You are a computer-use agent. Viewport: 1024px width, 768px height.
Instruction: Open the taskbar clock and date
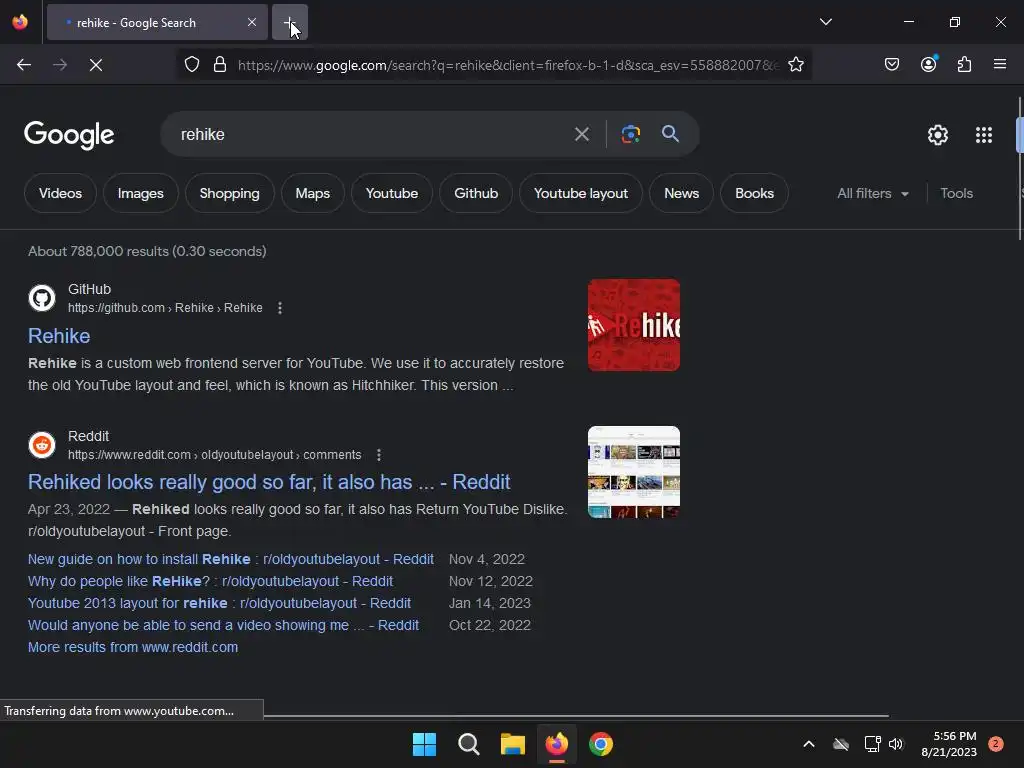point(949,744)
